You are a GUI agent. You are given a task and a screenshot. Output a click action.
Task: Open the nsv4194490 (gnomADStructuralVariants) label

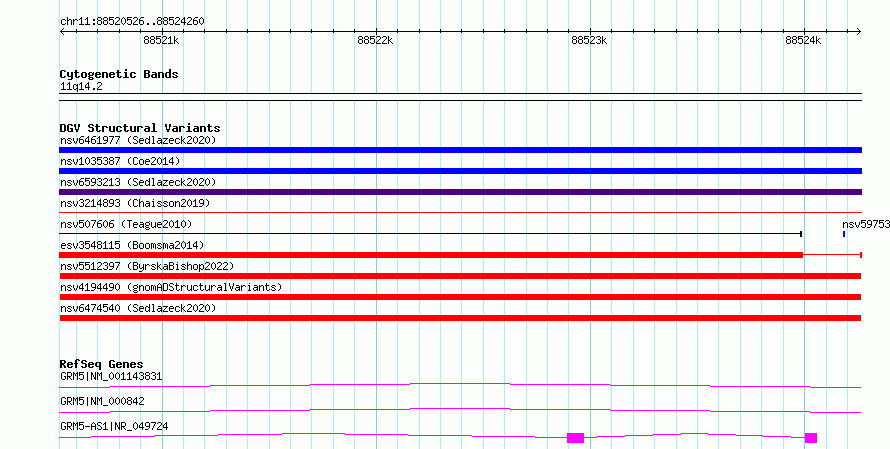coord(171,287)
